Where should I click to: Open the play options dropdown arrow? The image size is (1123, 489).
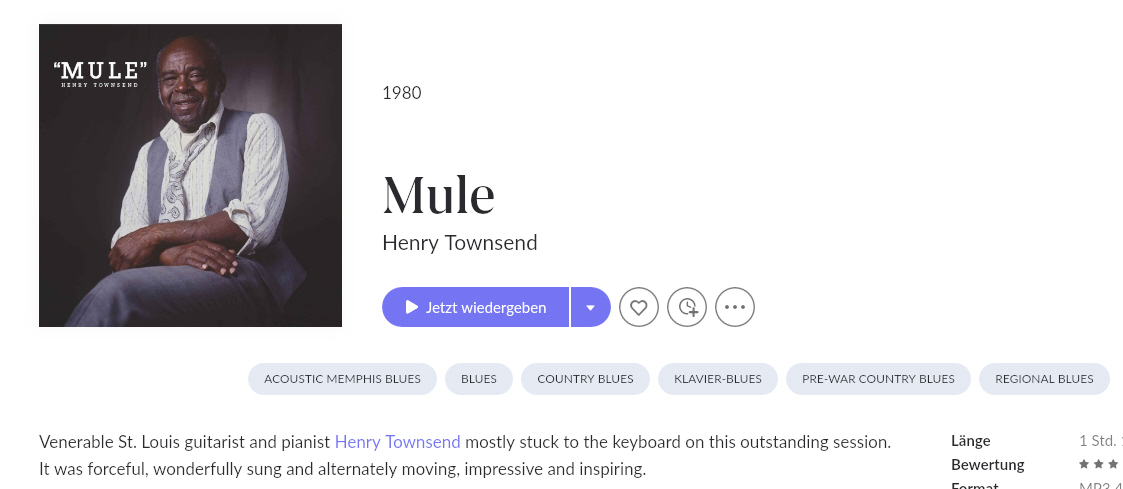point(591,307)
